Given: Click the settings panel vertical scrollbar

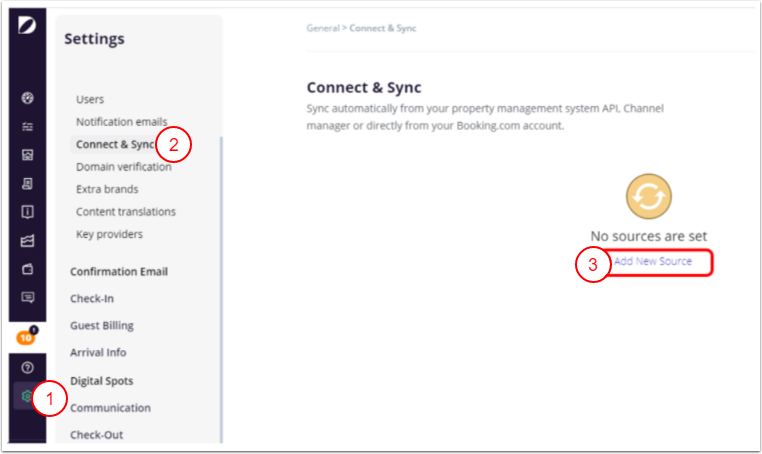Looking at the screenshot, I should tap(220, 290).
